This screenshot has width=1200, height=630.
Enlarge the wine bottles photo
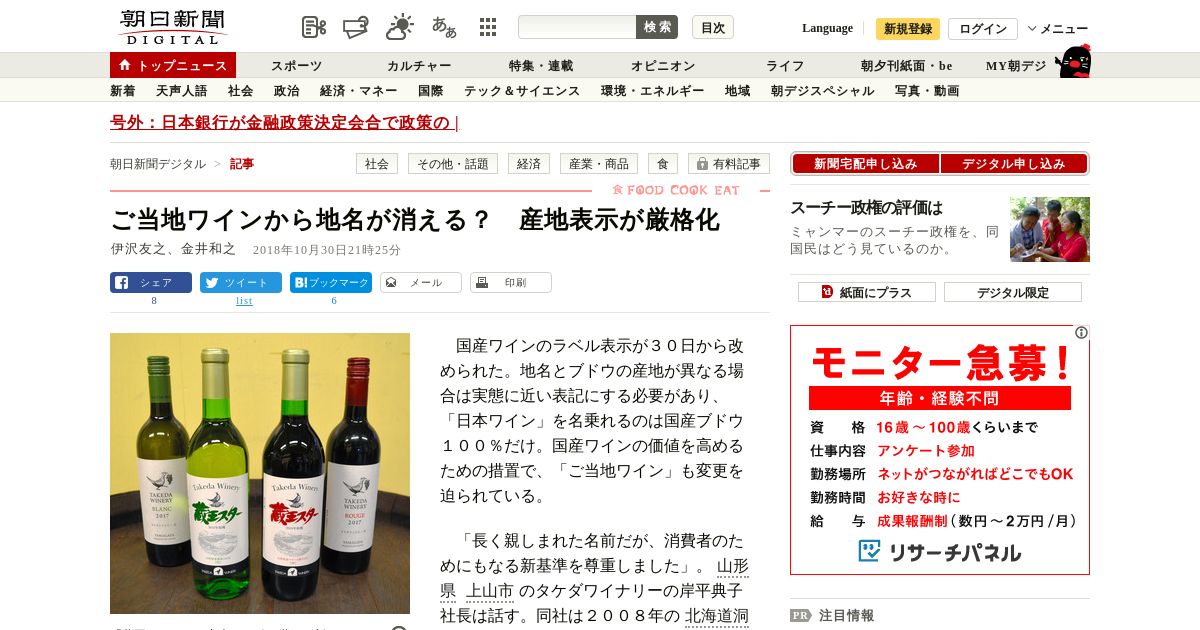(x=260, y=473)
